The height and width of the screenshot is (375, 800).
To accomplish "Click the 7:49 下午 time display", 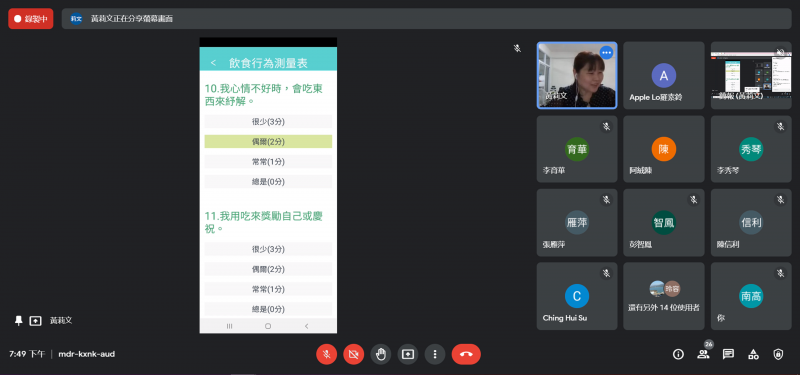I will 27,354.
